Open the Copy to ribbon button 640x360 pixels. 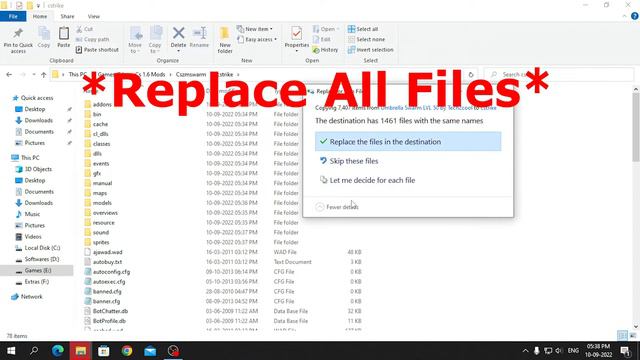155,40
